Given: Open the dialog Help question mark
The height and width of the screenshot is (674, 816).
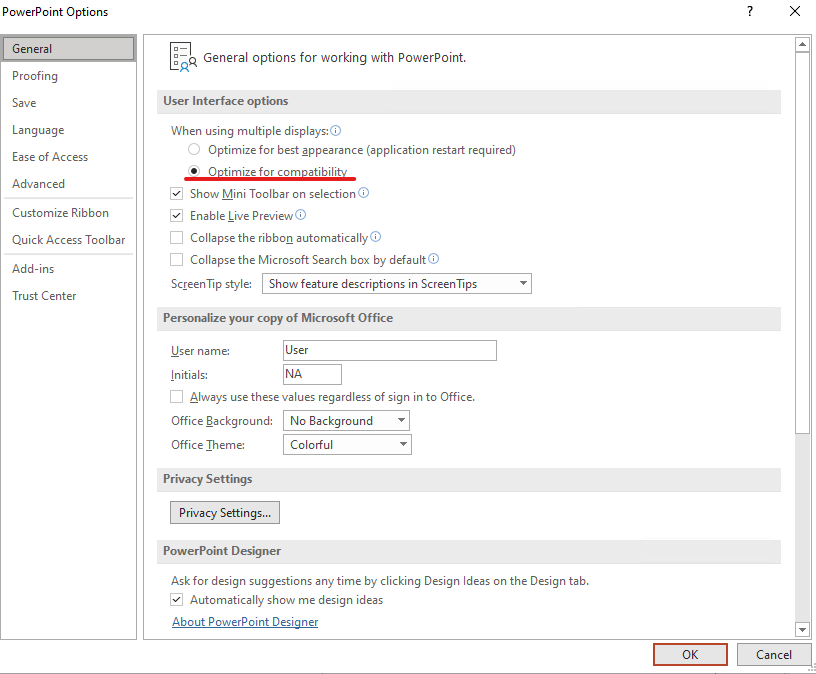Looking at the screenshot, I should (x=750, y=11).
